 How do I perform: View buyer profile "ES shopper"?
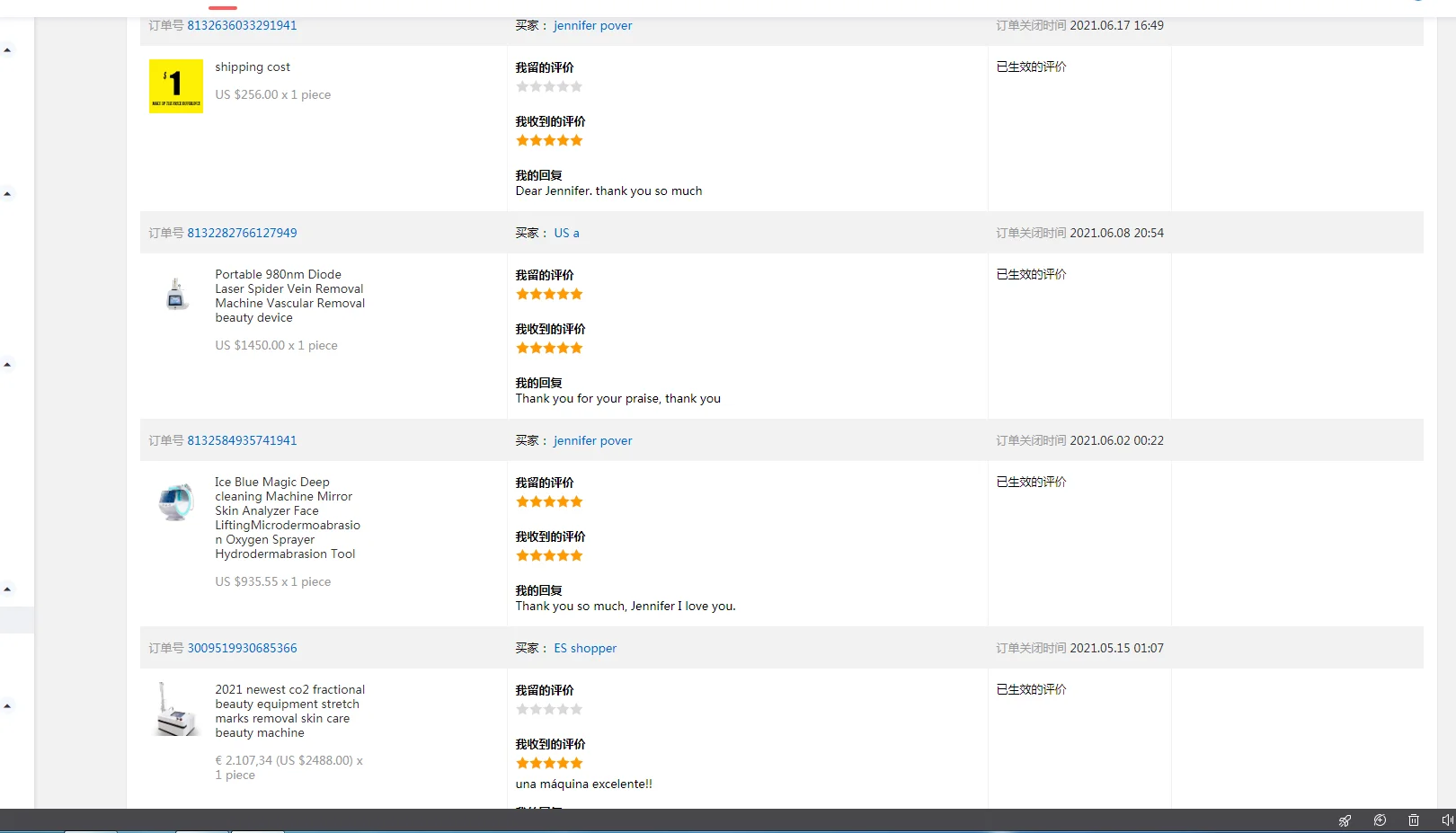click(x=585, y=648)
